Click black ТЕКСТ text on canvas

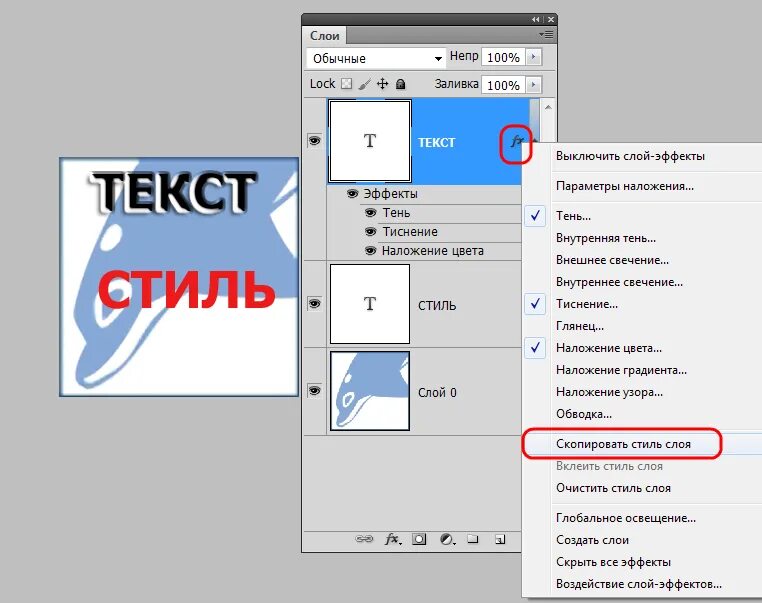pos(173,192)
